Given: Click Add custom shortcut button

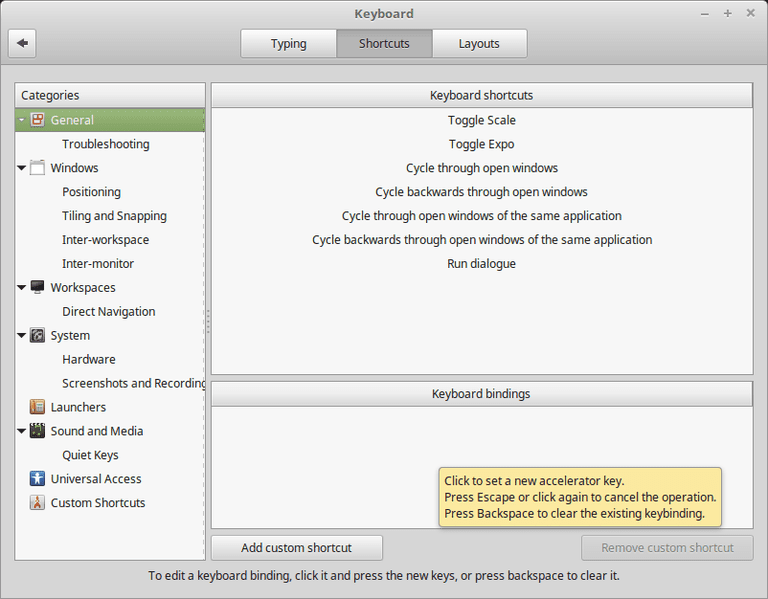Looking at the screenshot, I should [297, 548].
